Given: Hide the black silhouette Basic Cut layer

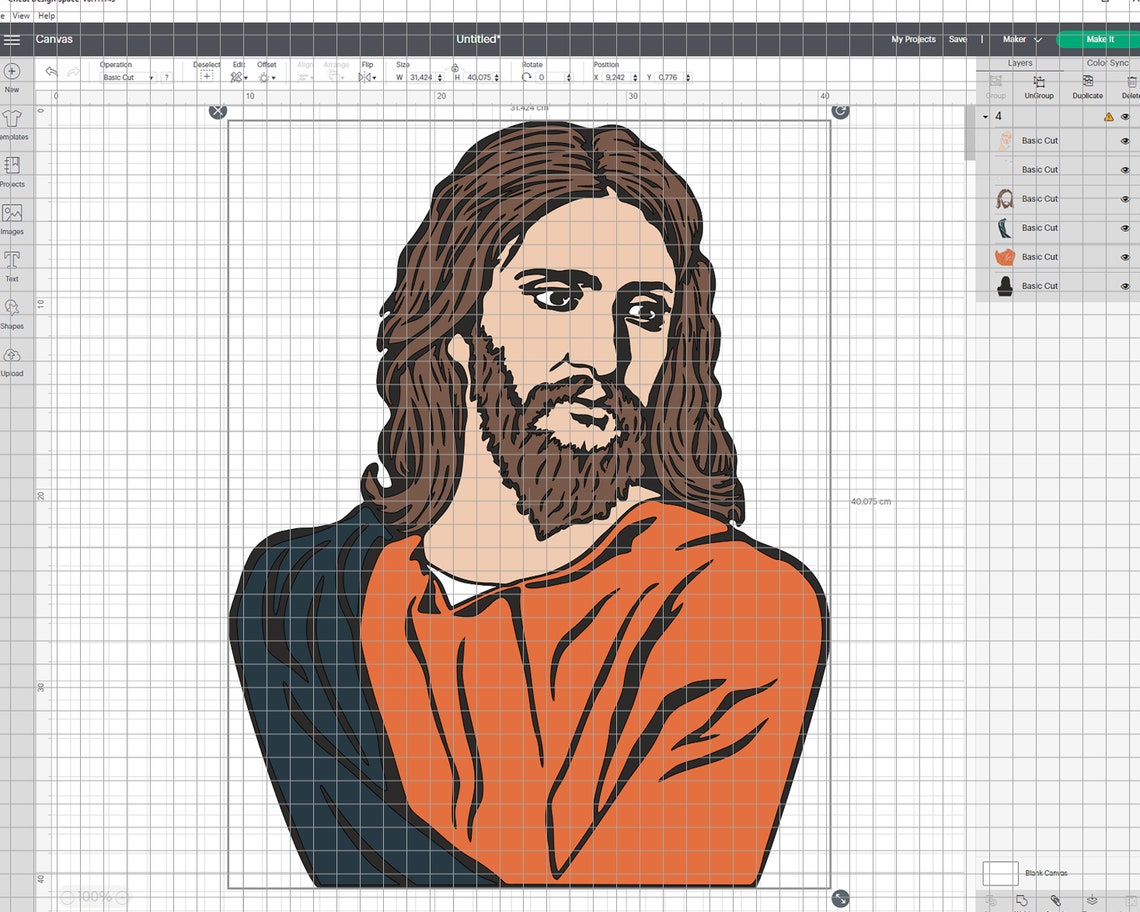Looking at the screenshot, I should coord(1124,285).
